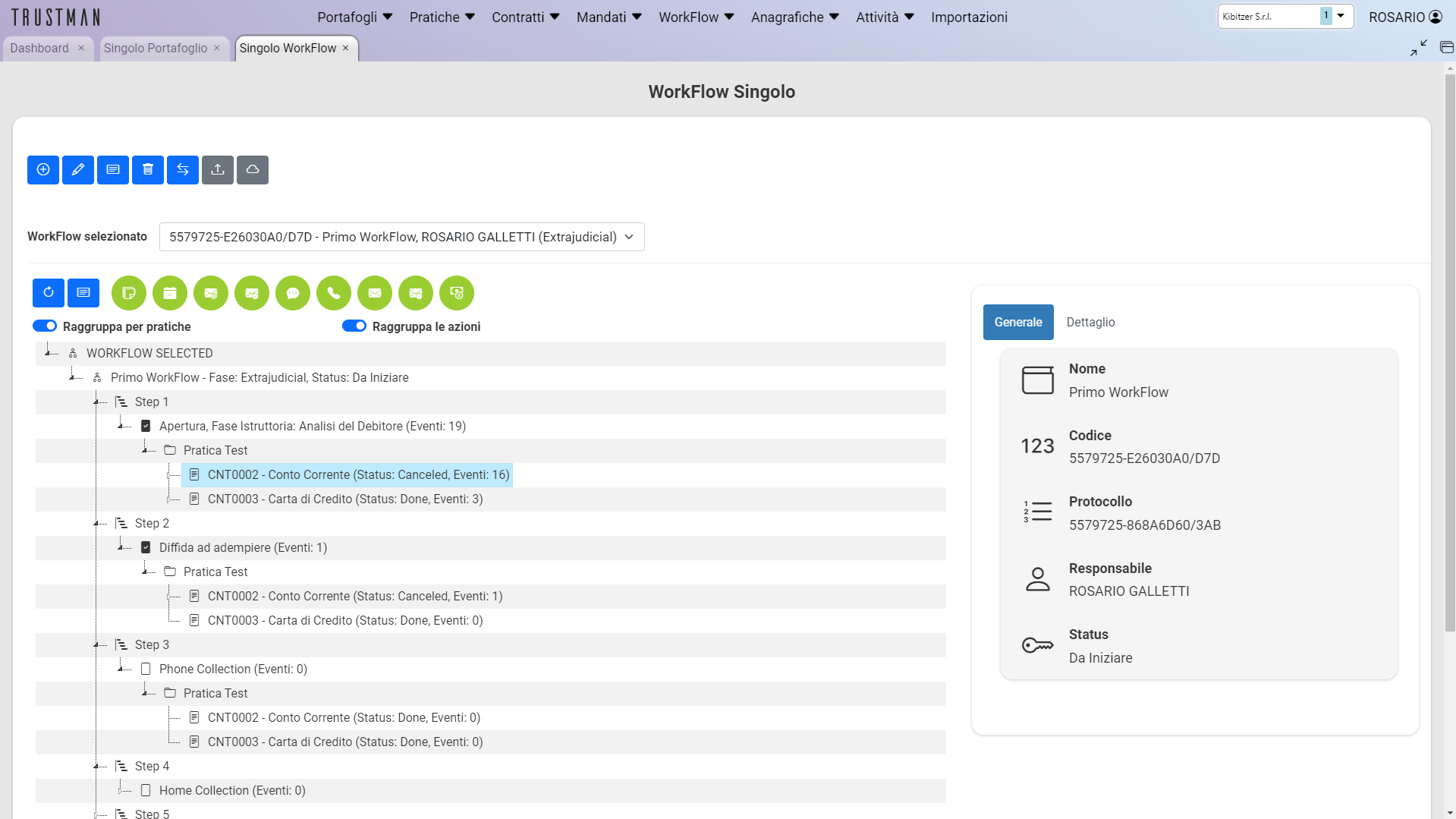Uncheck Apertura, Fase Istruttoria checkbox

(146, 427)
